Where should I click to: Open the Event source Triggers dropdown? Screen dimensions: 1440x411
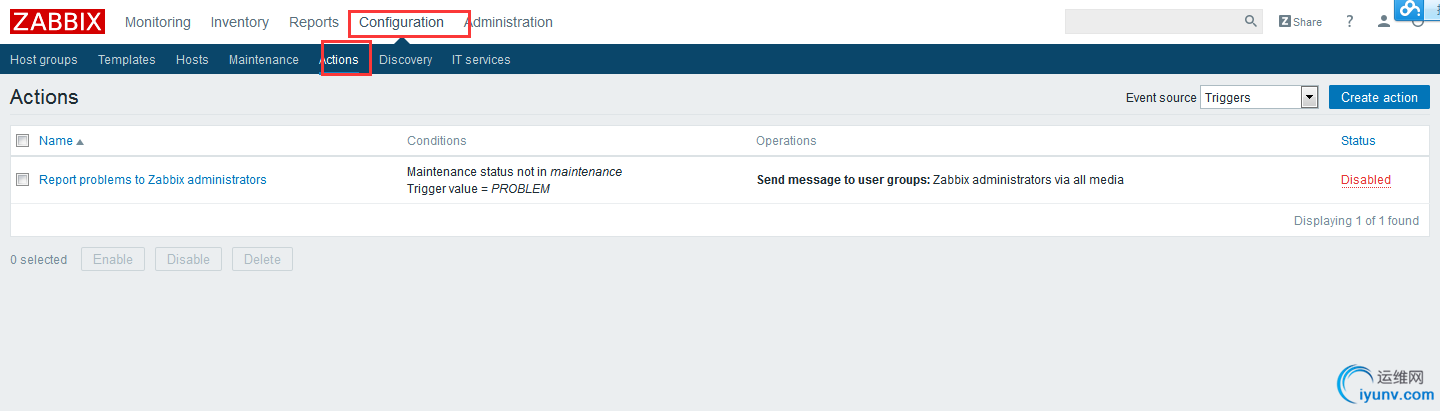click(x=1308, y=97)
